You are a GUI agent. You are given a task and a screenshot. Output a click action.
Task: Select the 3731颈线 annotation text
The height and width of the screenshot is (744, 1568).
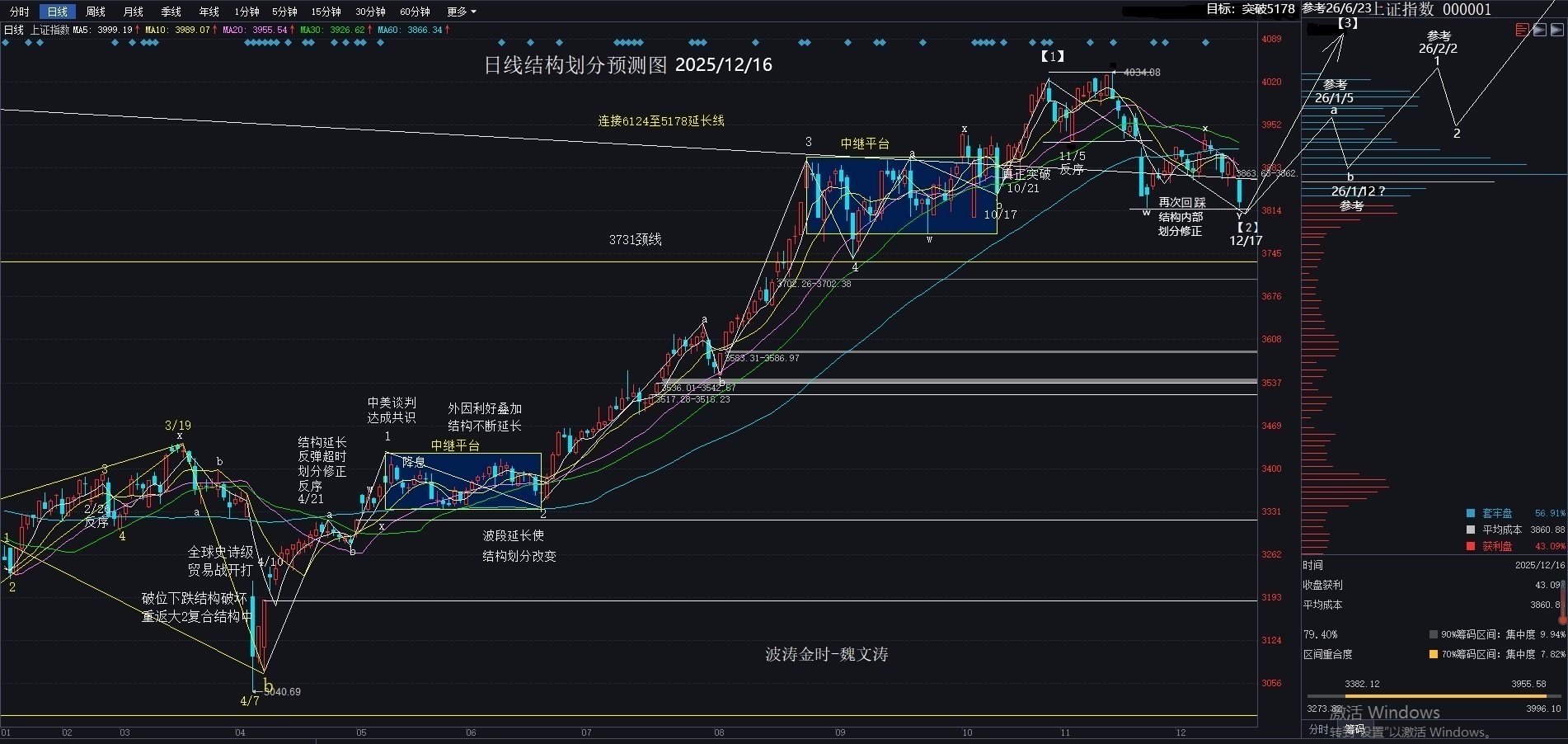(636, 240)
